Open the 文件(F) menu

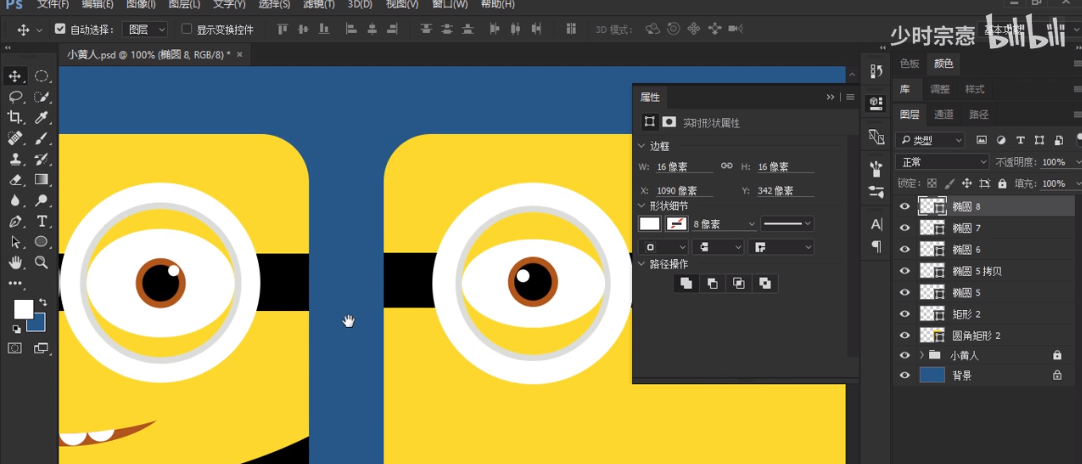(x=53, y=4)
